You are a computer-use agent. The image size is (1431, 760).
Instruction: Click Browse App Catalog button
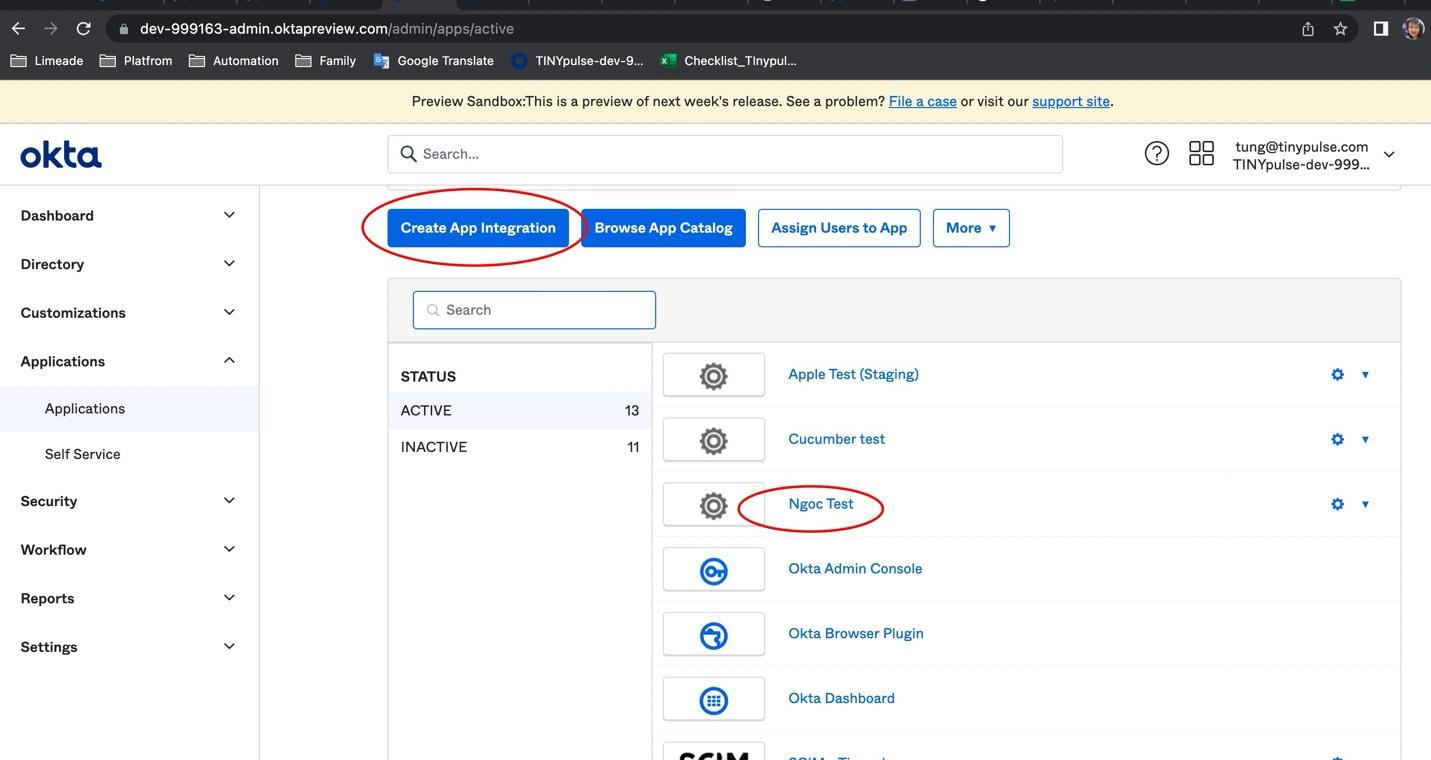(663, 228)
